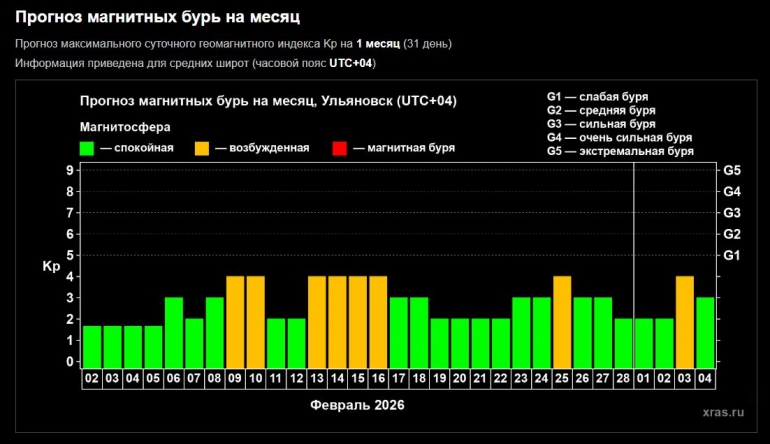Viewport: 770px width, 444px height.
Task: Select the green bar for day 17
Action: pos(399,332)
